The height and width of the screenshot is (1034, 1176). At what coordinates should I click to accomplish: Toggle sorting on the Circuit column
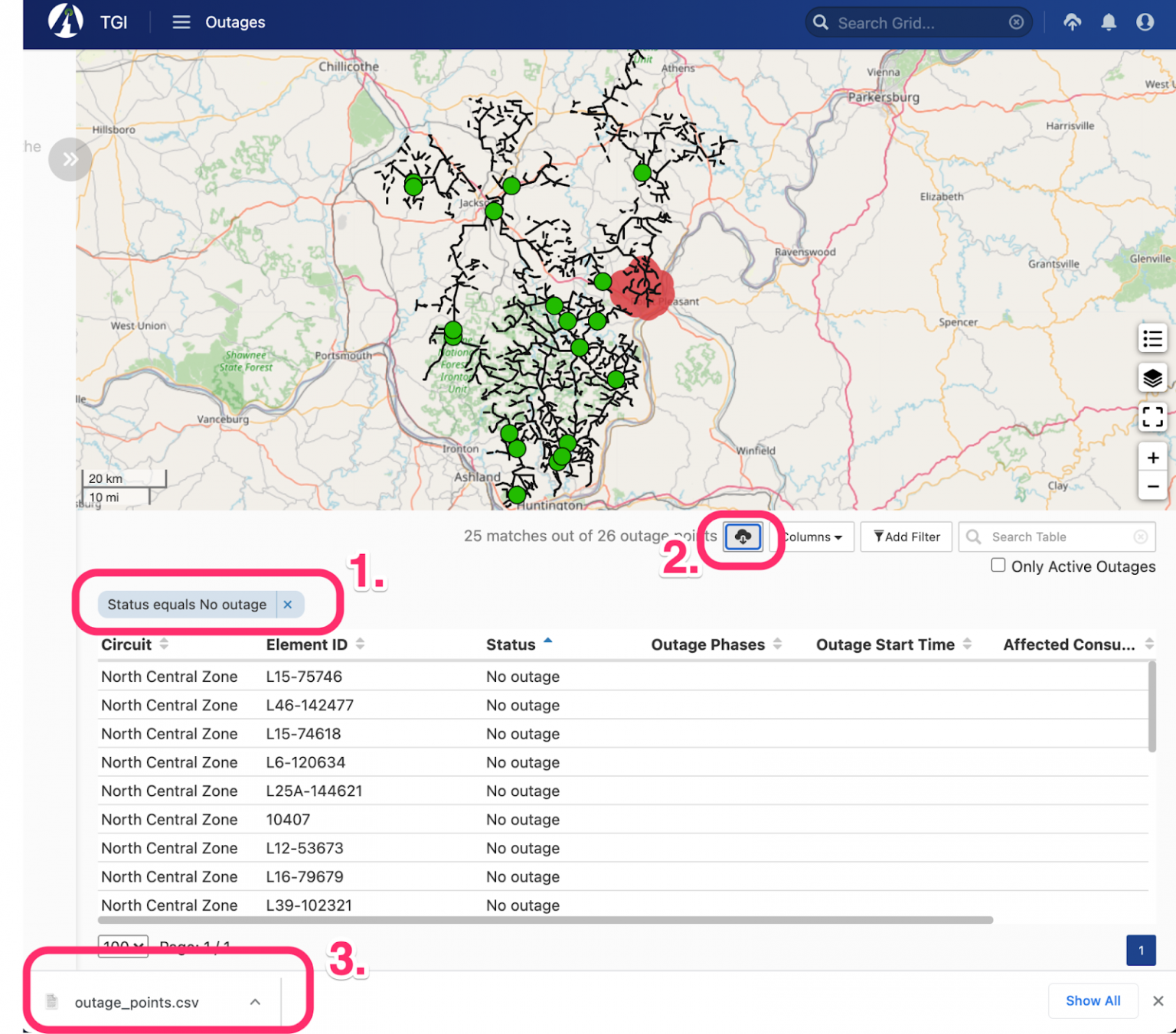163,644
